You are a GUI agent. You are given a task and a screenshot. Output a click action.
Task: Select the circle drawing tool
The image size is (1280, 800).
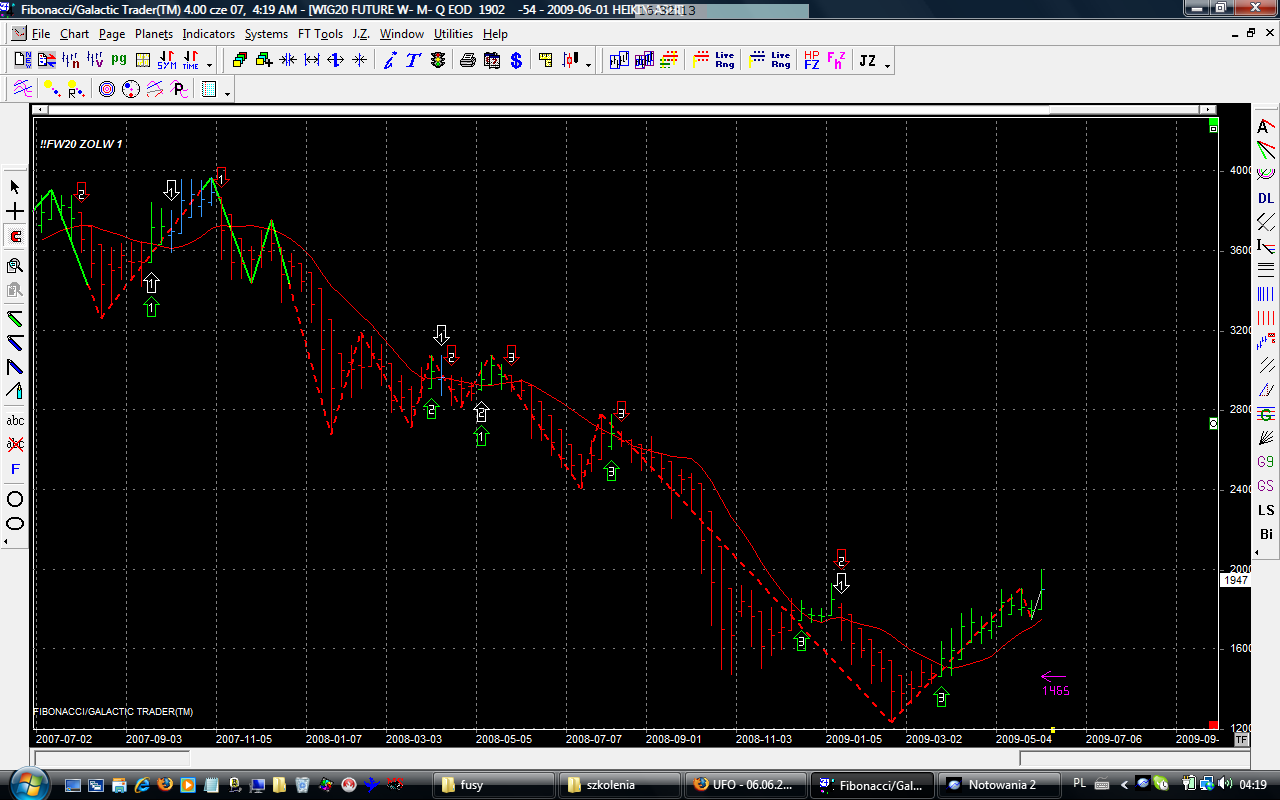(15, 499)
